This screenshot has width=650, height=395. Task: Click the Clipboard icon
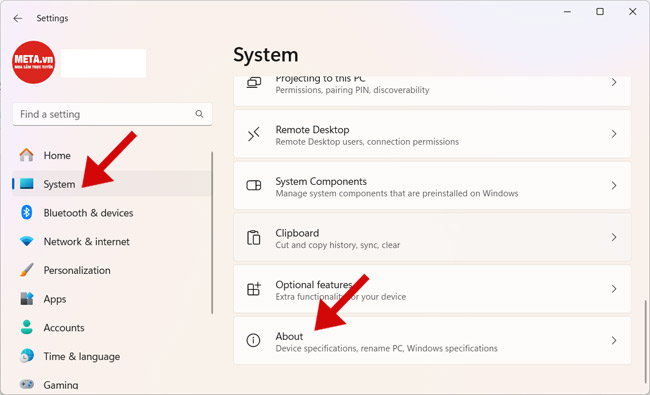(254, 237)
